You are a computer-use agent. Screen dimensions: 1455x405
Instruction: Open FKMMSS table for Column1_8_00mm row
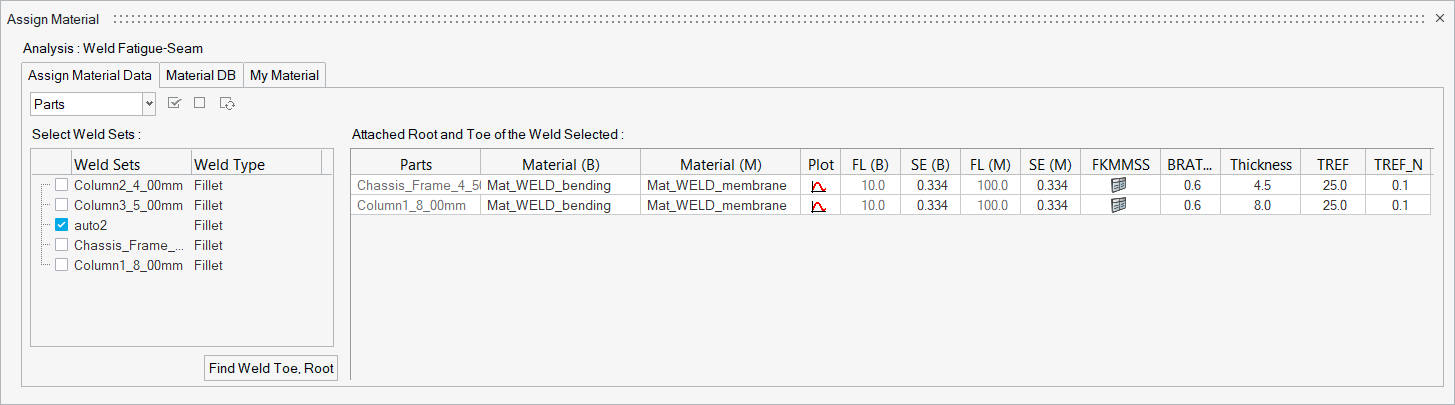1119,205
